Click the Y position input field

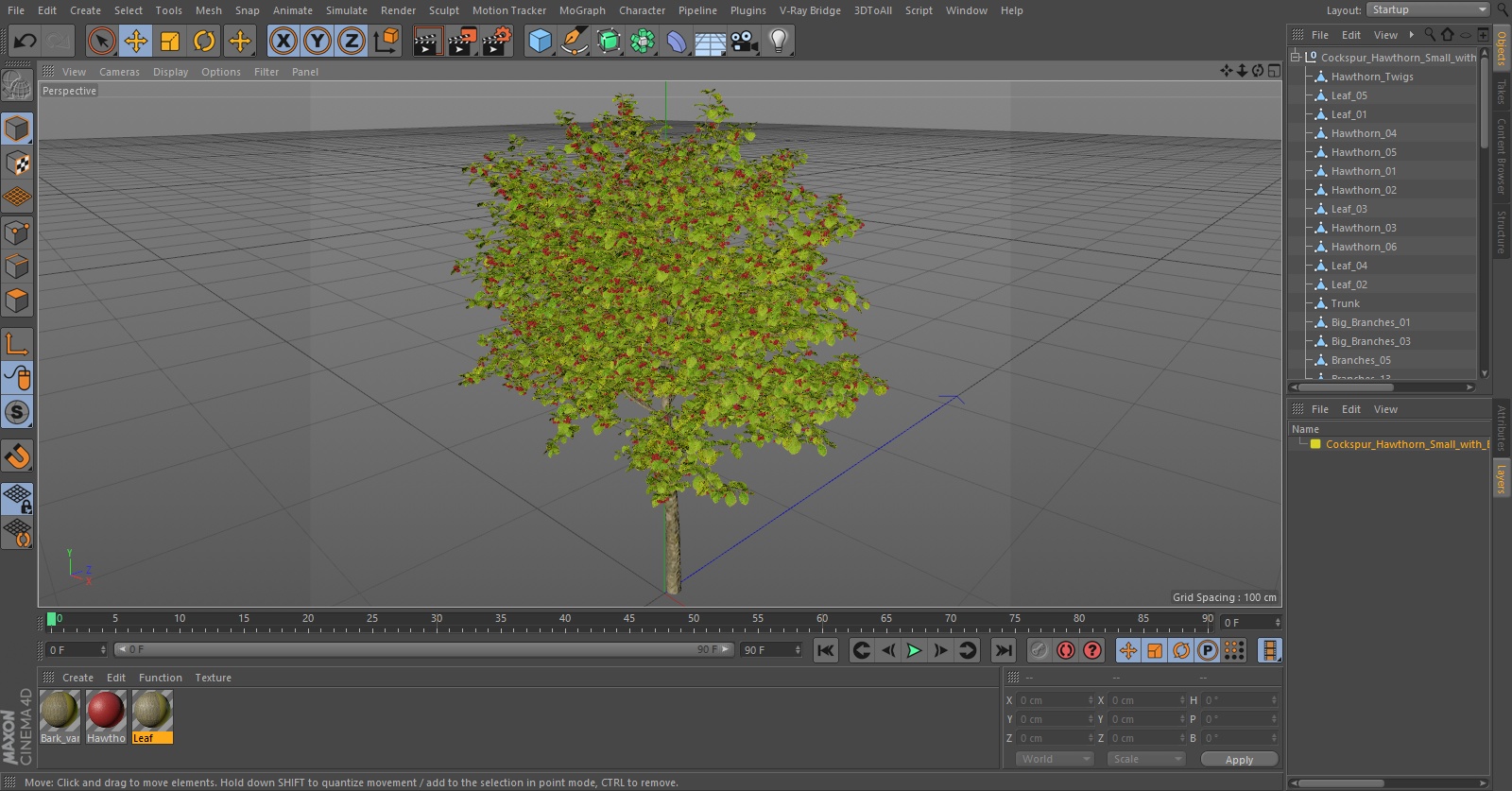[x=1051, y=719]
